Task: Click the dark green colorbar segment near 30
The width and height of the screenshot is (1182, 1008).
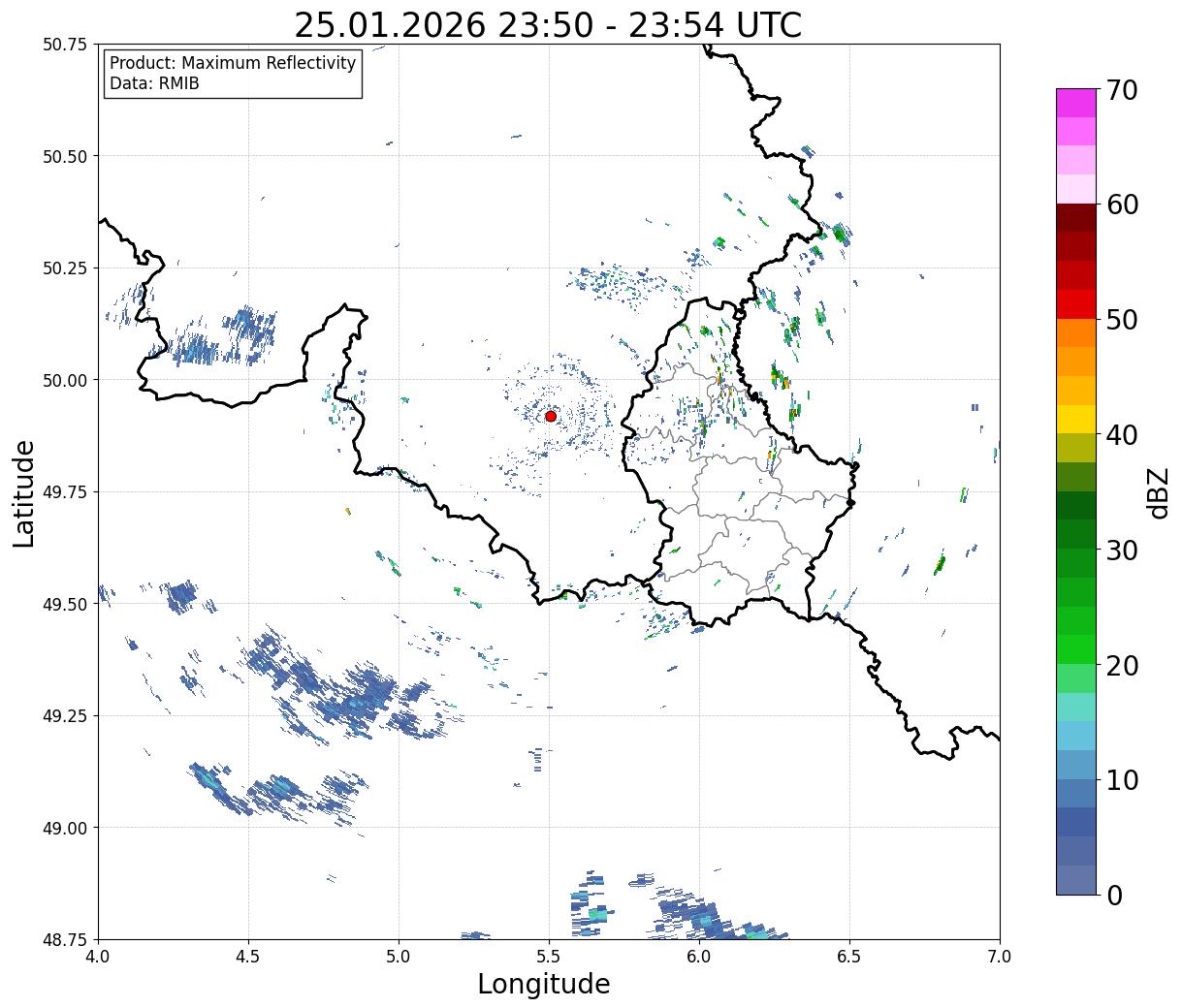Action: (1076, 534)
